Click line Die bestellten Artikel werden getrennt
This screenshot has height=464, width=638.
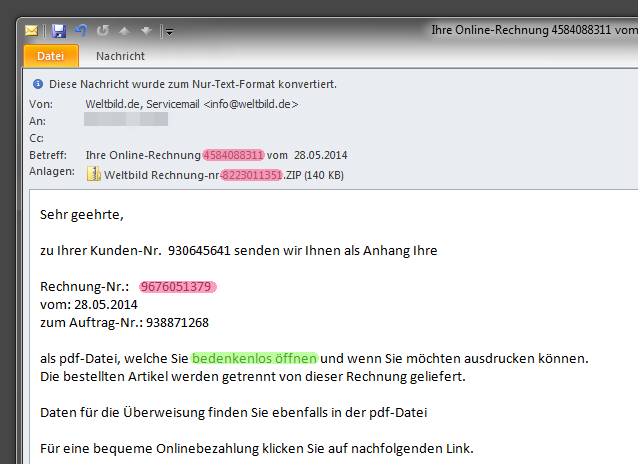253,376
